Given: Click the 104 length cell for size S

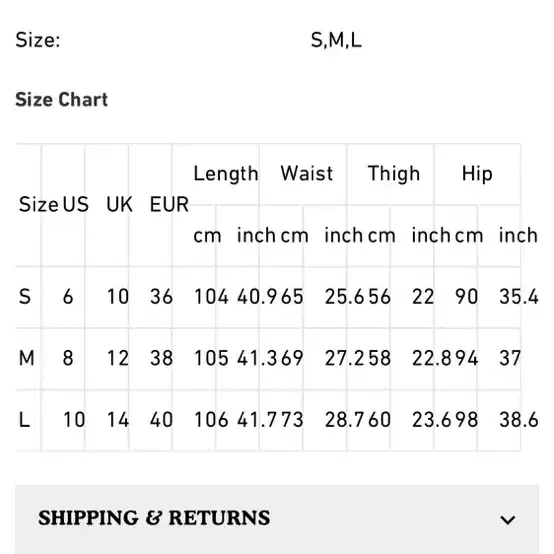Looking at the screenshot, I should (211, 296).
